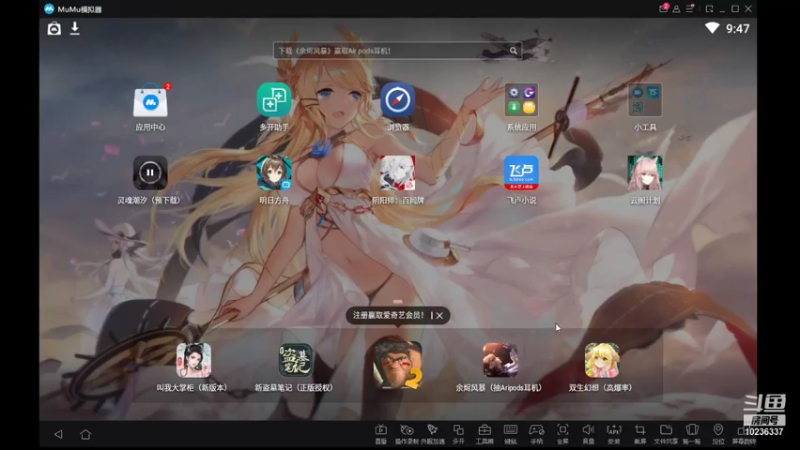Open the 飞卢小说 novel reader app
Viewport: 800px width, 450px height.
tap(521, 173)
